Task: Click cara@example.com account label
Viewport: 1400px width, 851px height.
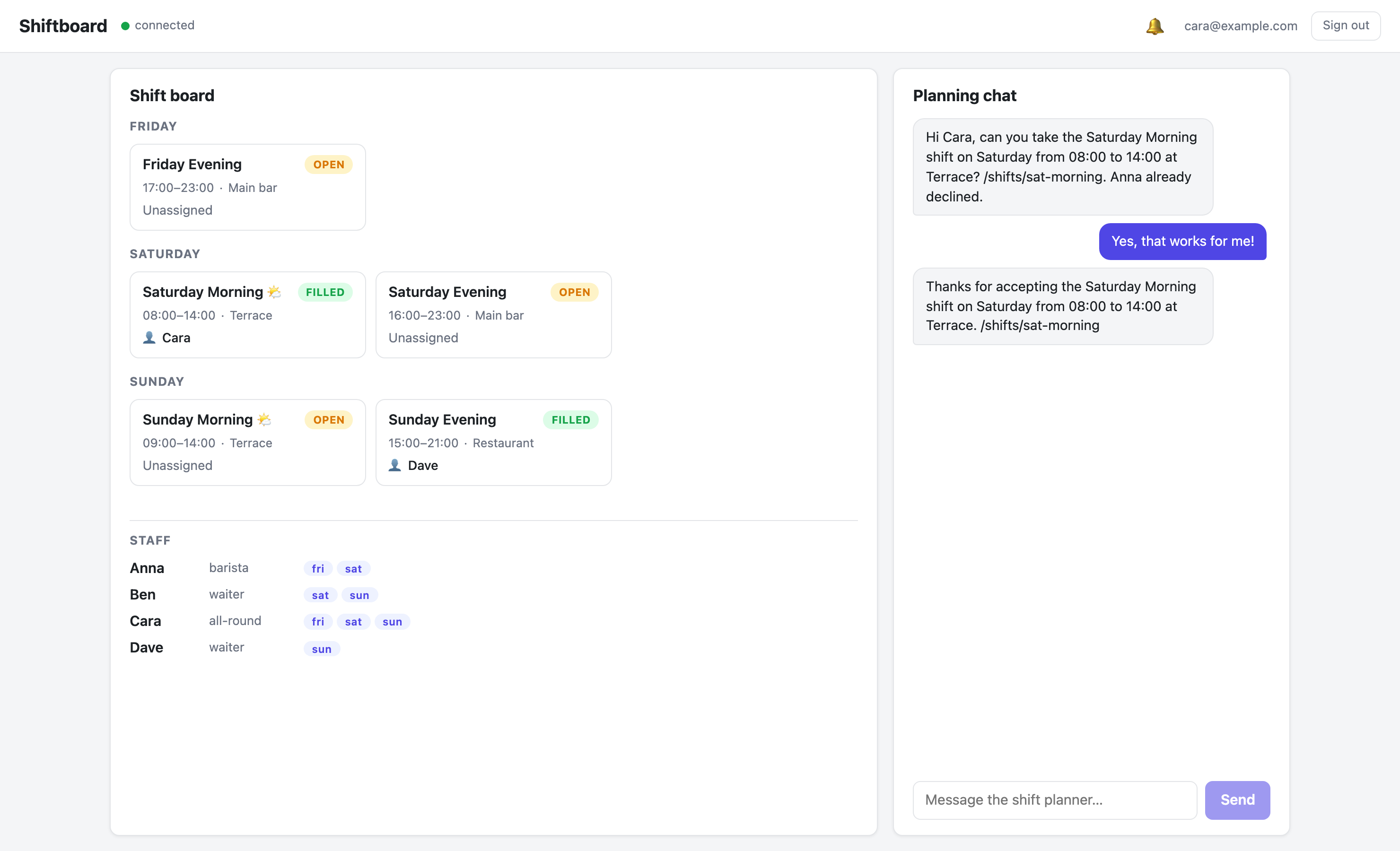Action: (x=1240, y=26)
